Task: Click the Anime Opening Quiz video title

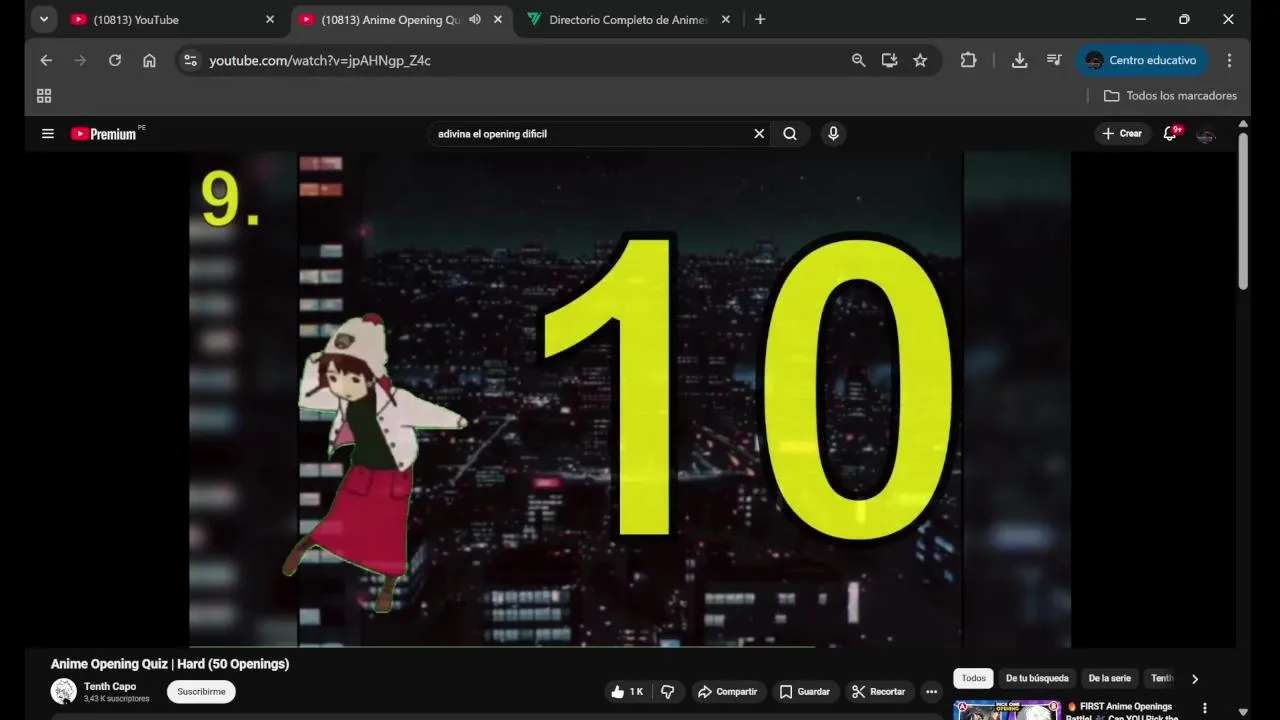Action: (x=170, y=664)
